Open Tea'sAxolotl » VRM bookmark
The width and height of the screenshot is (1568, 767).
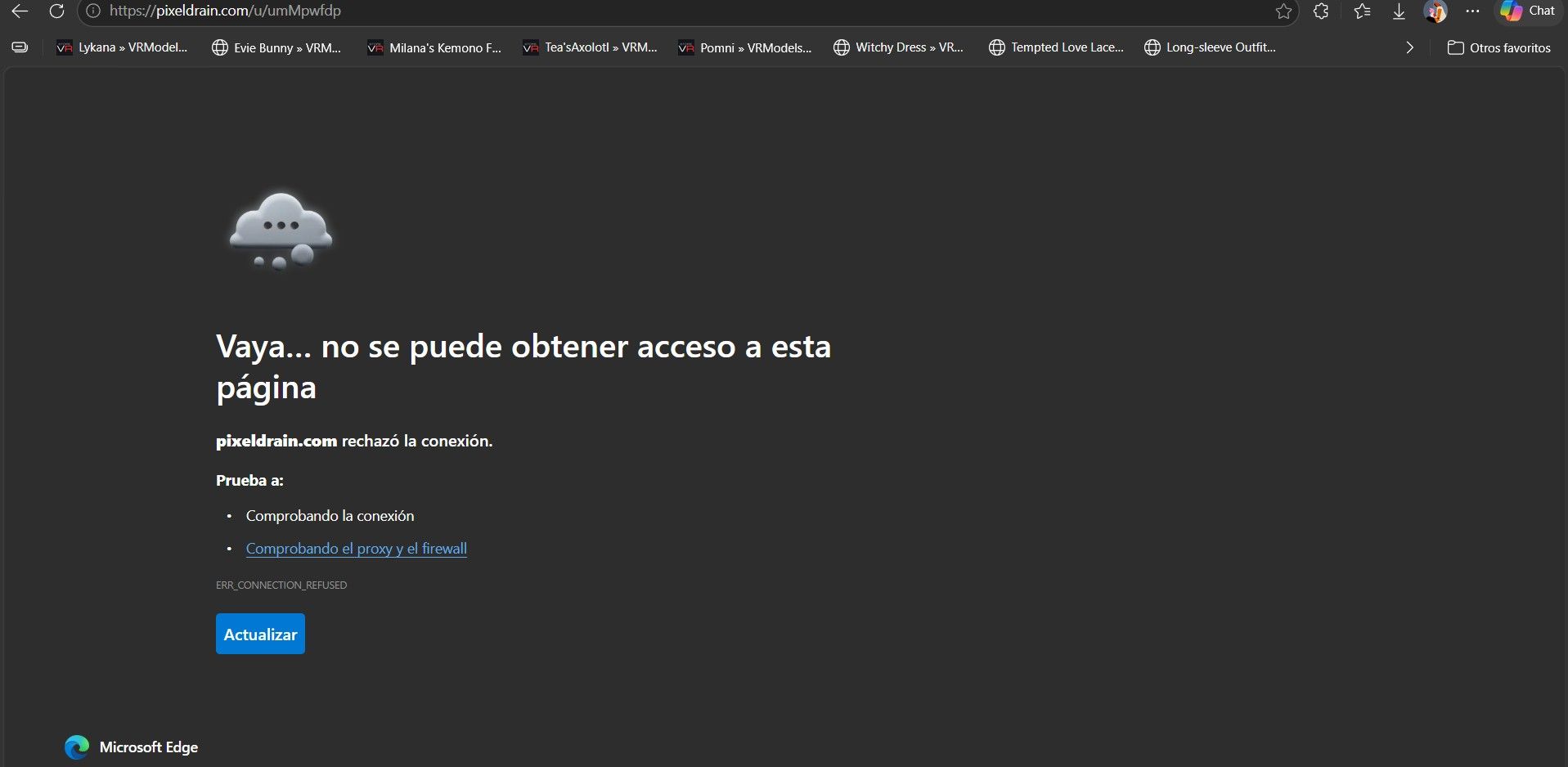590,47
